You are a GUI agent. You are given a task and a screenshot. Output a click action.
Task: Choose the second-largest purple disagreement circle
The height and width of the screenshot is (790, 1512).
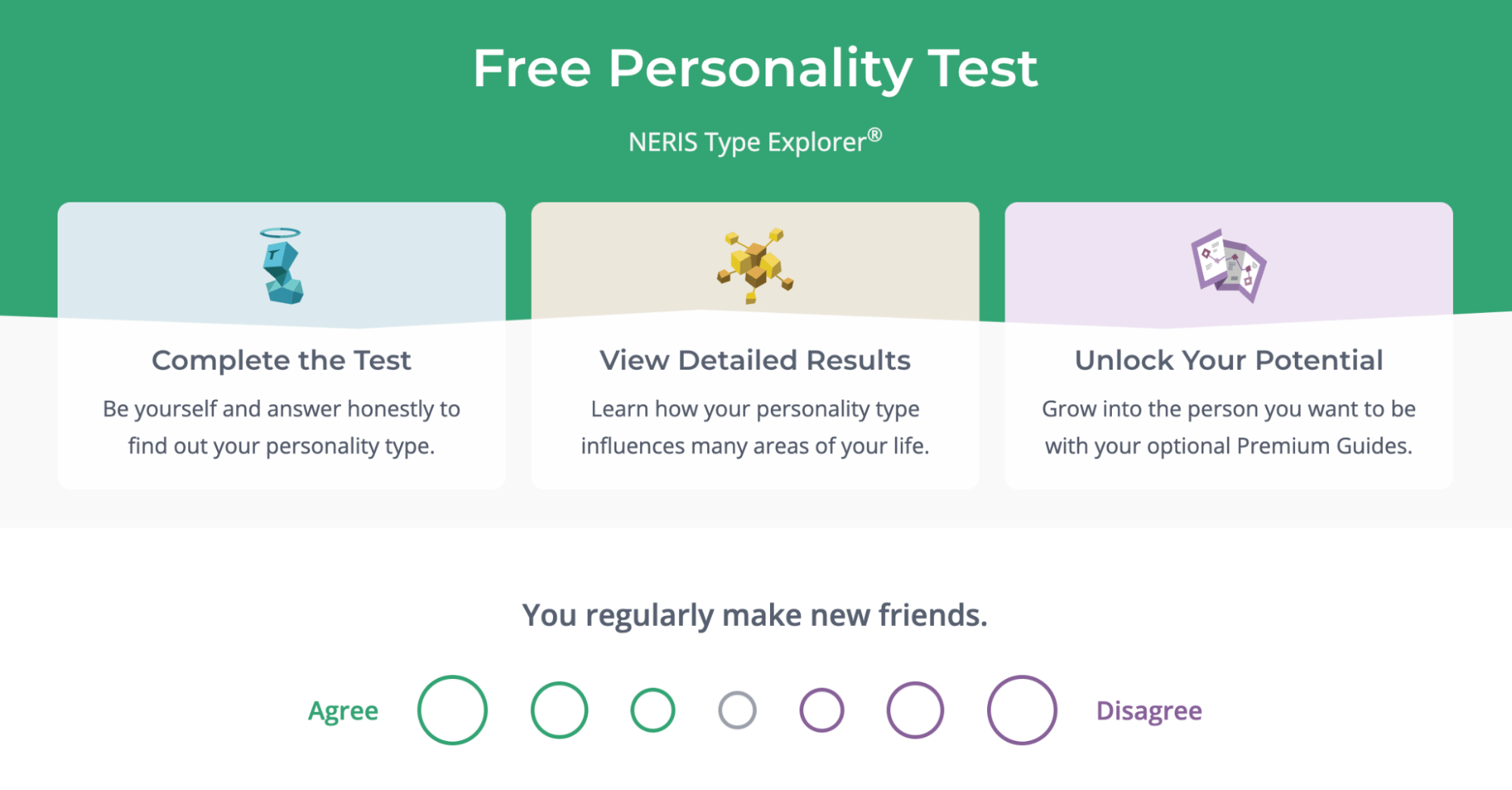coord(916,710)
